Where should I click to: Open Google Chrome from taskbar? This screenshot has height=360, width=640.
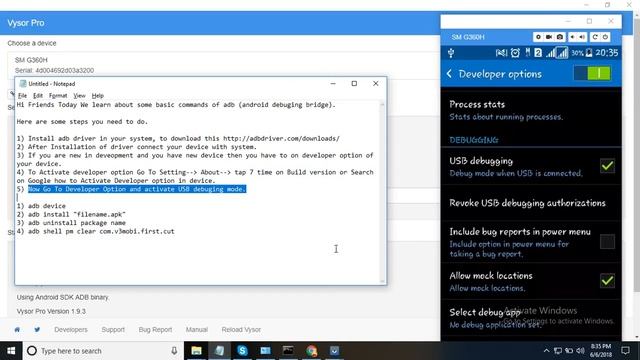click(x=311, y=351)
